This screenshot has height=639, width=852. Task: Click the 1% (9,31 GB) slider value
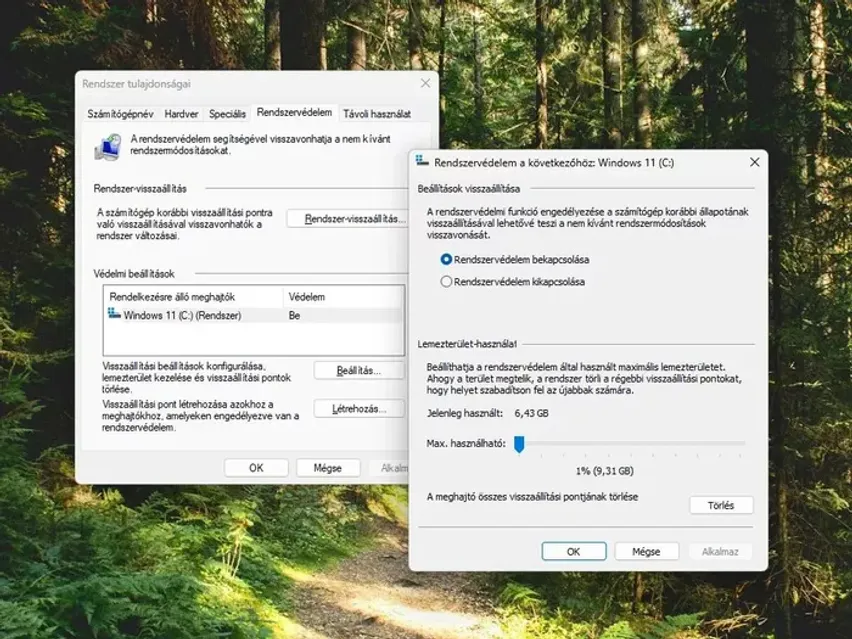click(605, 471)
